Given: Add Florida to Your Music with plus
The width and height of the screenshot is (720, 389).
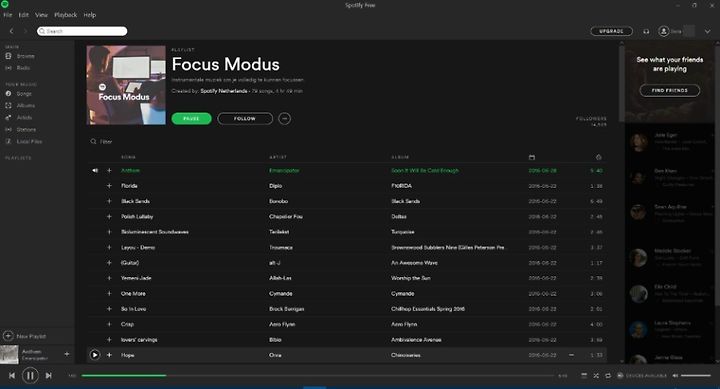Looking at the screenshot, I should pyautogui.click(x=109, y=186).
